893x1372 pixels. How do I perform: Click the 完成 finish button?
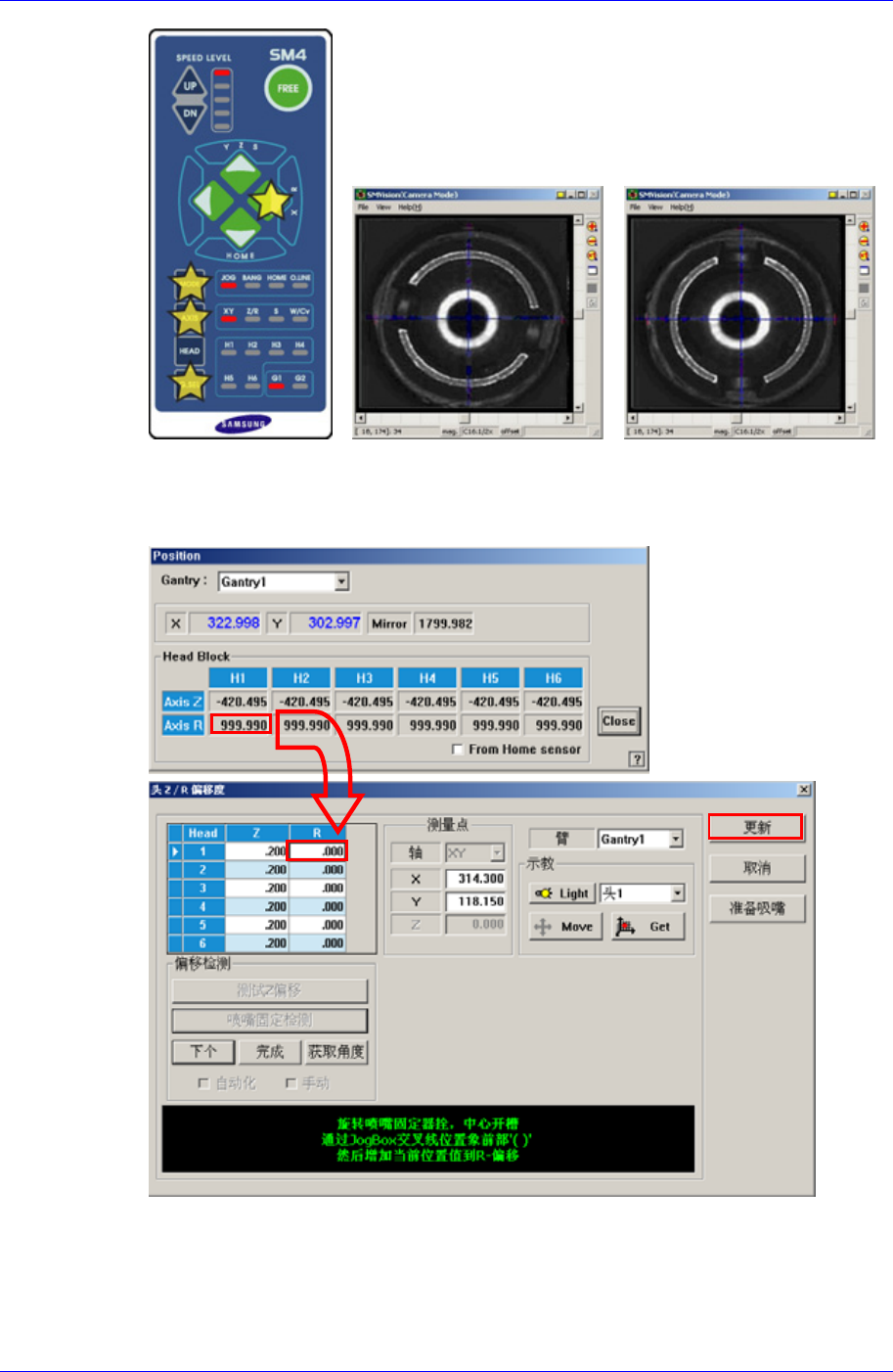pyautogui.click(x=270, y=1052)
